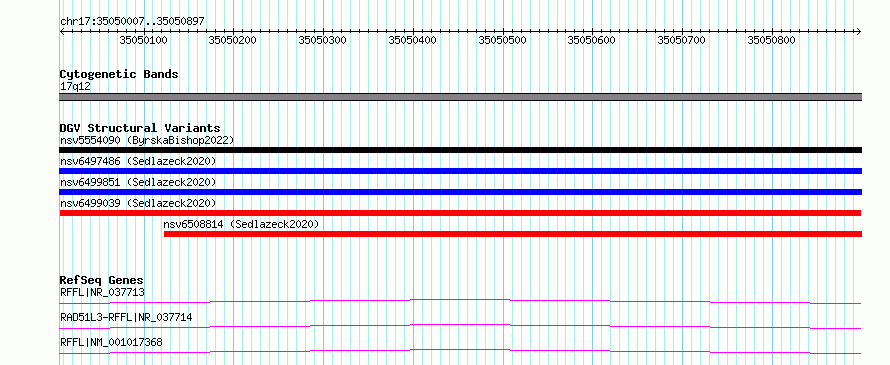890x365 pixels.
Task: Click the chr17:35050007..35050897 coordinate label
Action: [132, 22]
